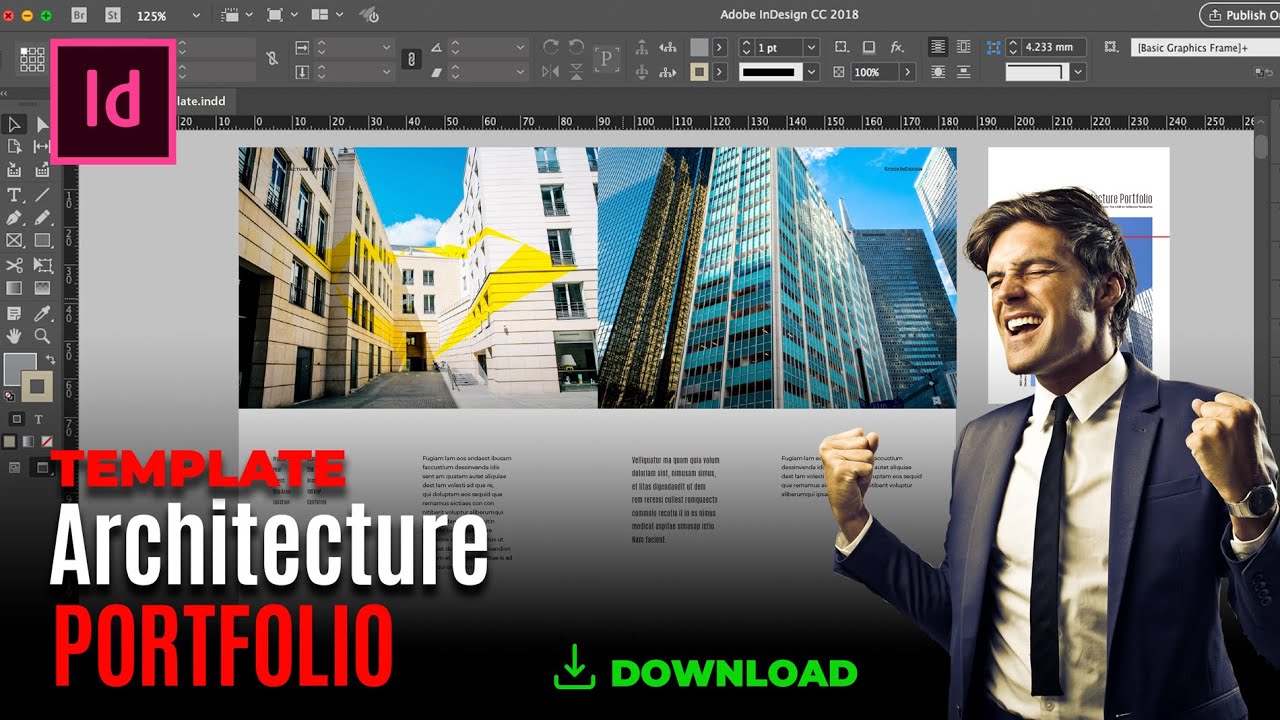This screenshot has height=720, width=1280.
Task: Open the view options dropdown
Action: (247, 15)
